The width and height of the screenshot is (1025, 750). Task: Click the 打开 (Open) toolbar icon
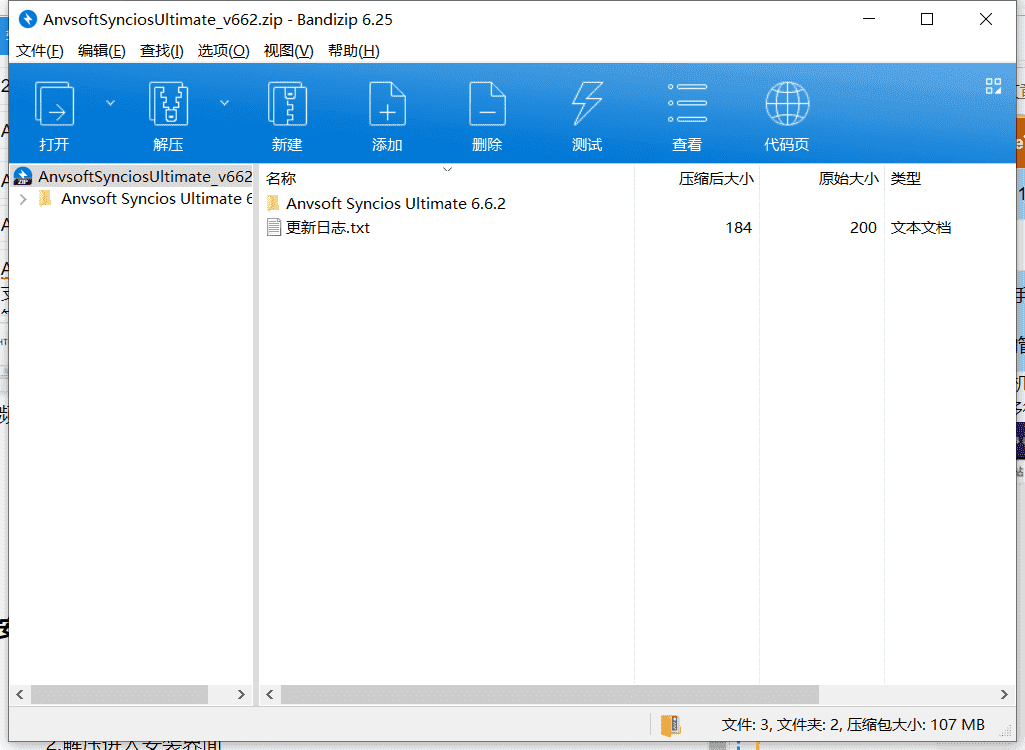(54, 103)
